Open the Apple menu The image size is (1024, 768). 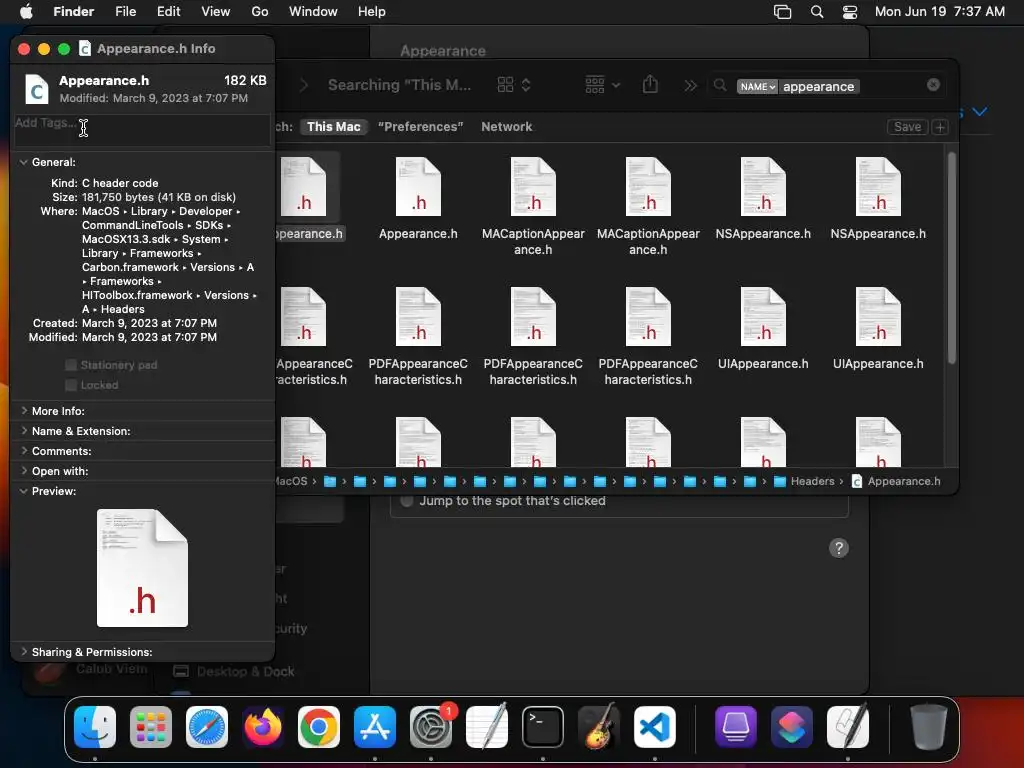[26, 12]
